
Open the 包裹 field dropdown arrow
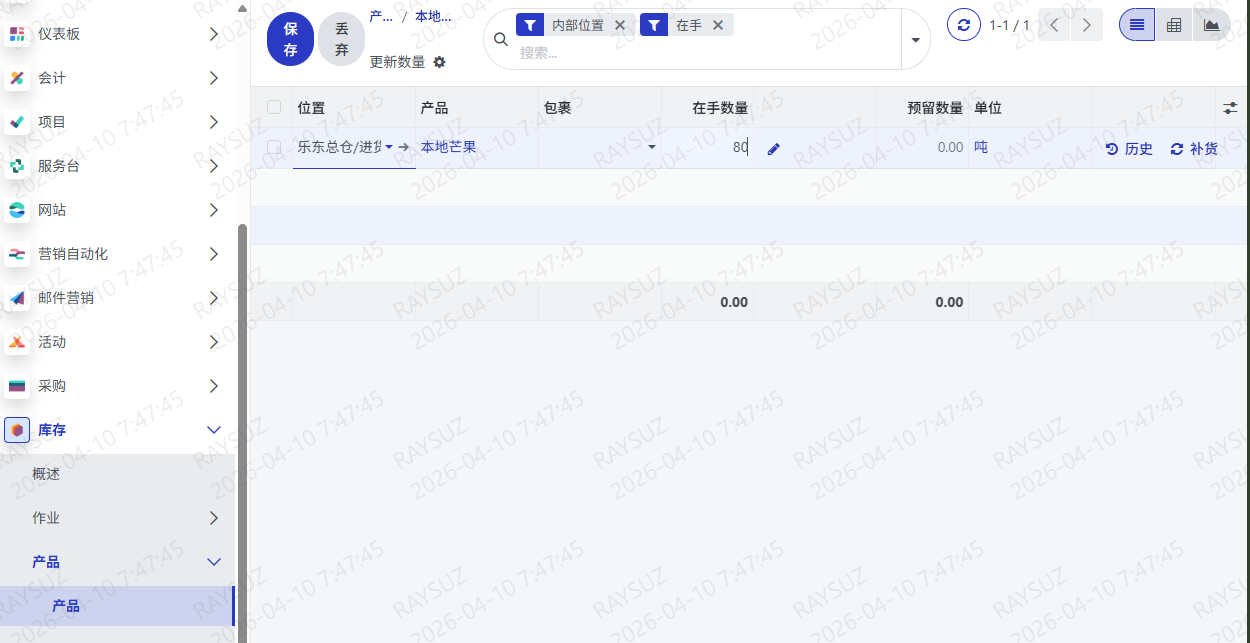point(652,147)
